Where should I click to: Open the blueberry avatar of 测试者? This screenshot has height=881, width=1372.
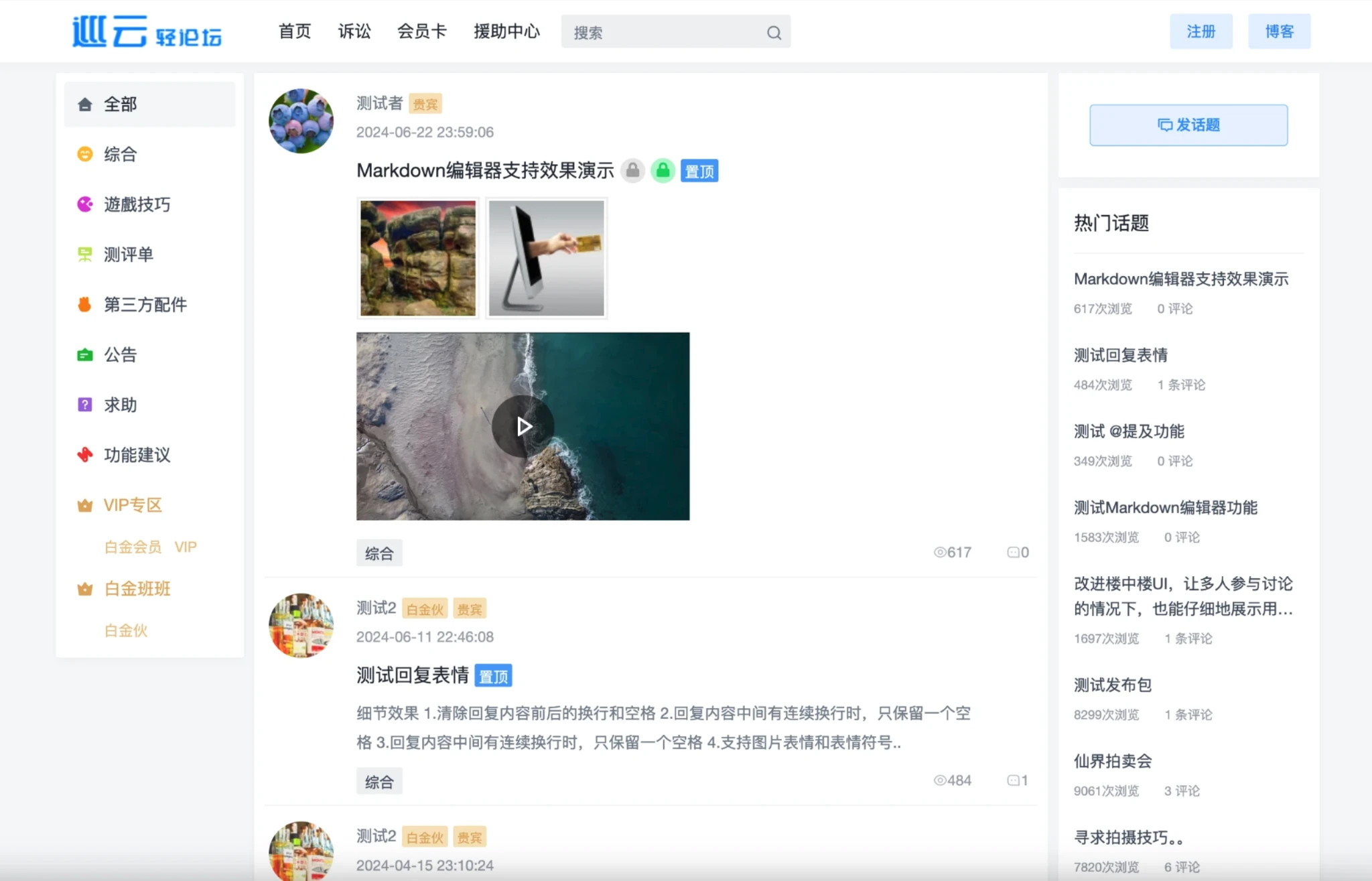(x=301, y=121)
